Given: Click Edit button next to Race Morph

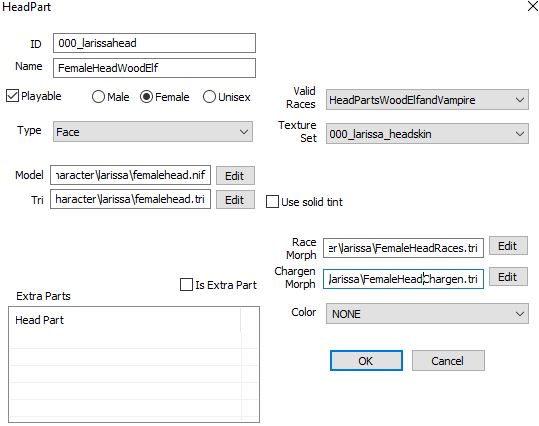Looking at the screenshot, I should tap(508, 246).
